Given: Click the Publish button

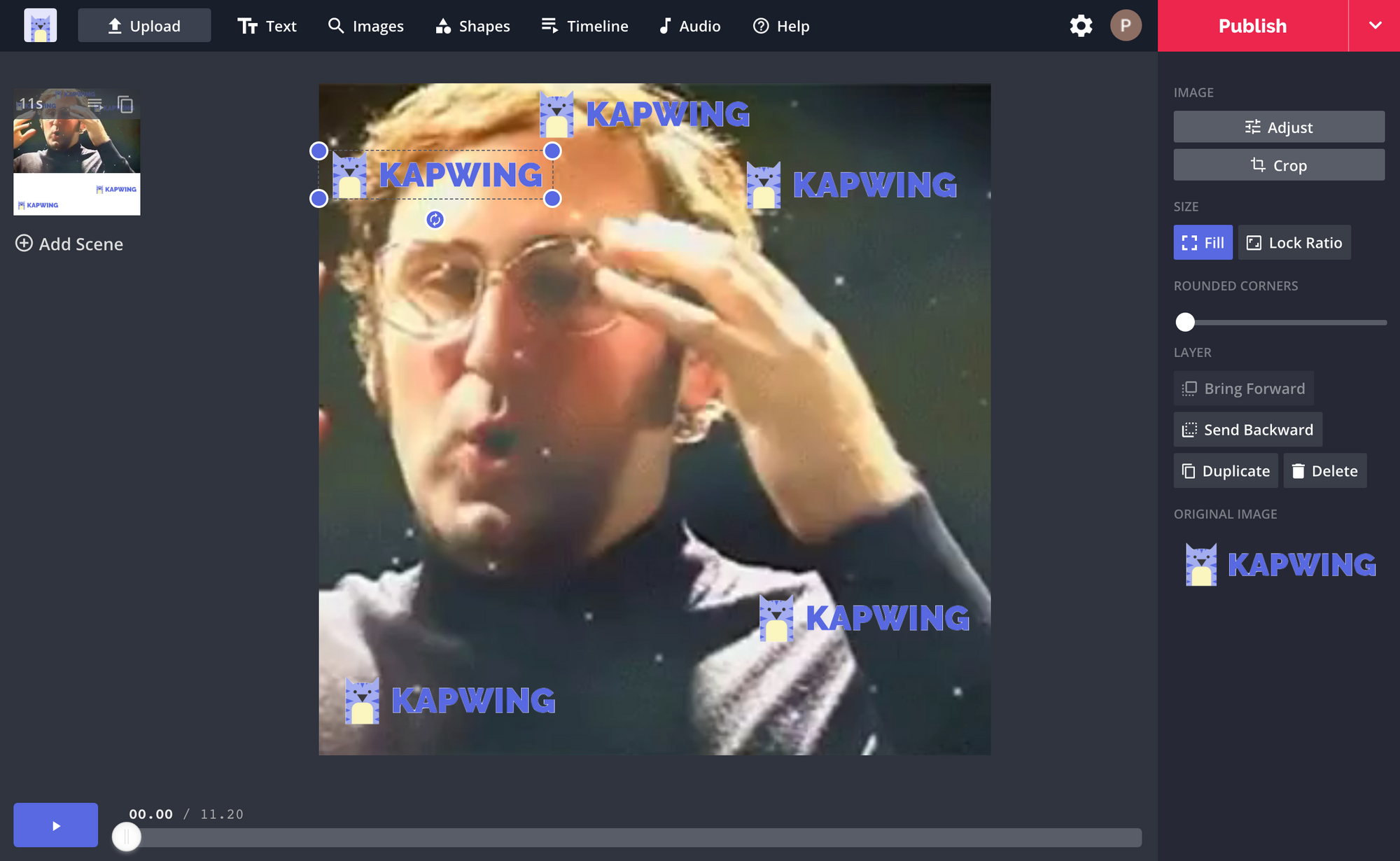Looking at the screenshot, I should tap(1252, 26).
